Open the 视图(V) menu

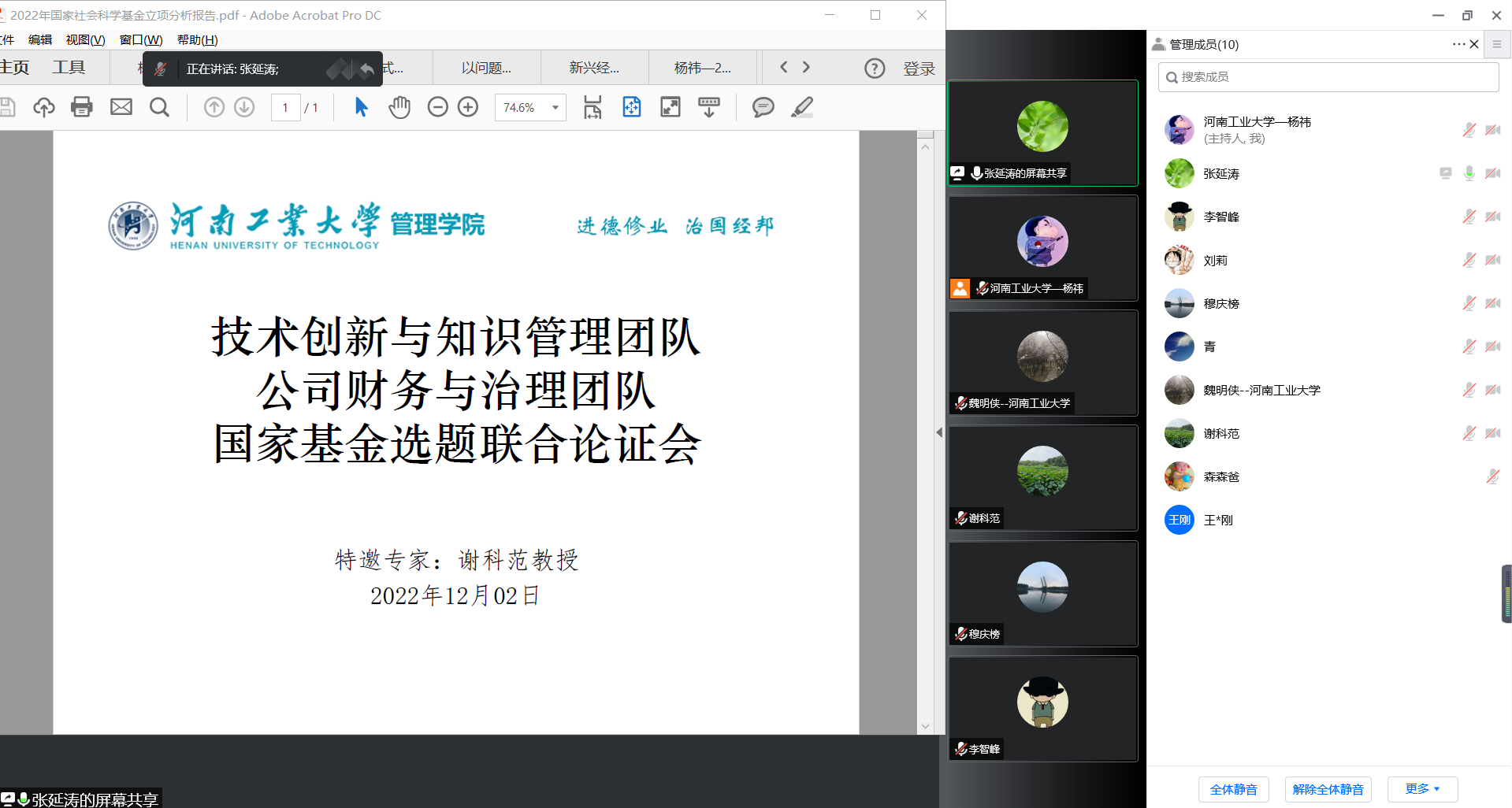85,40
